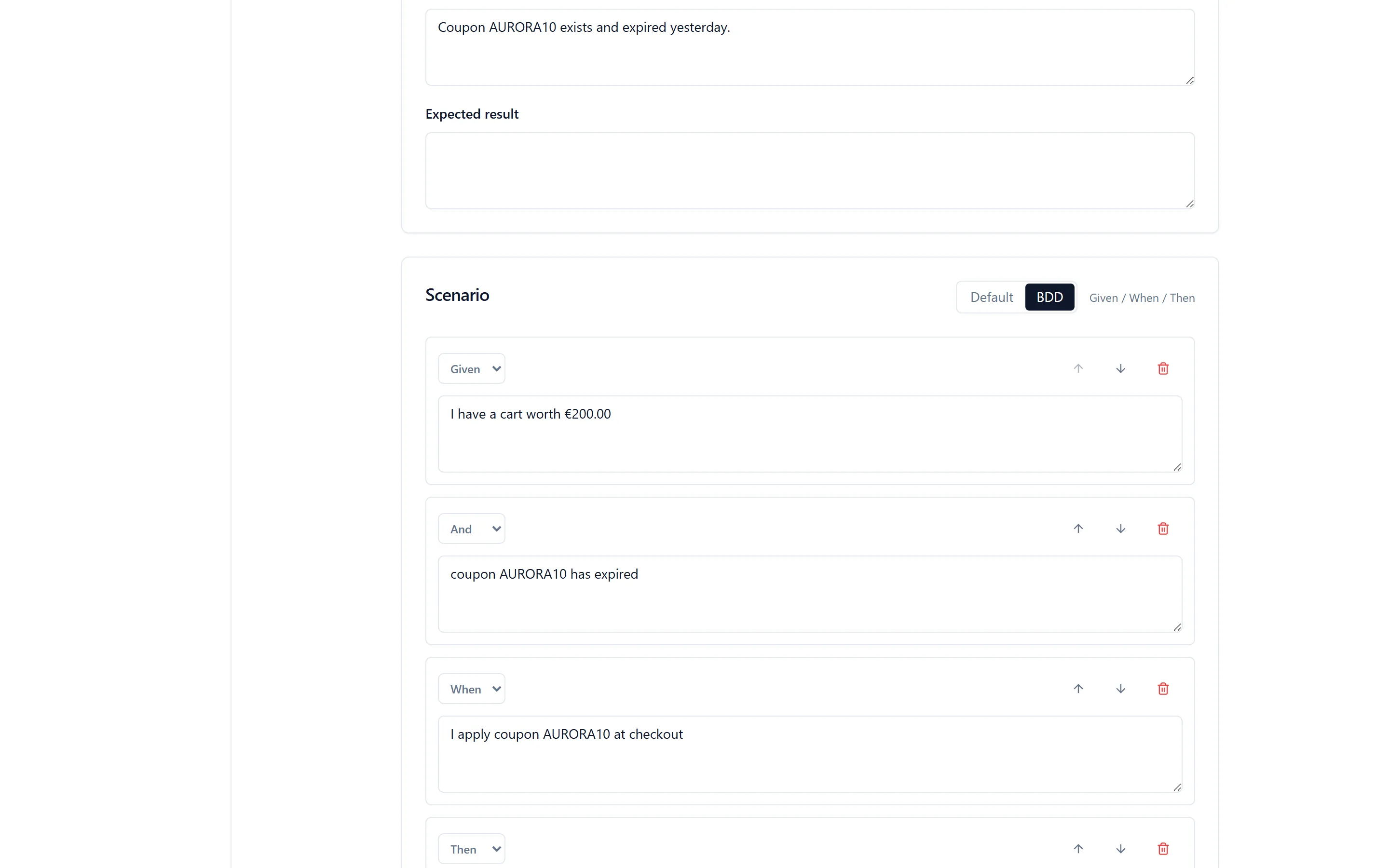
Task: Move the When step down
Action: click(1120, 689)
